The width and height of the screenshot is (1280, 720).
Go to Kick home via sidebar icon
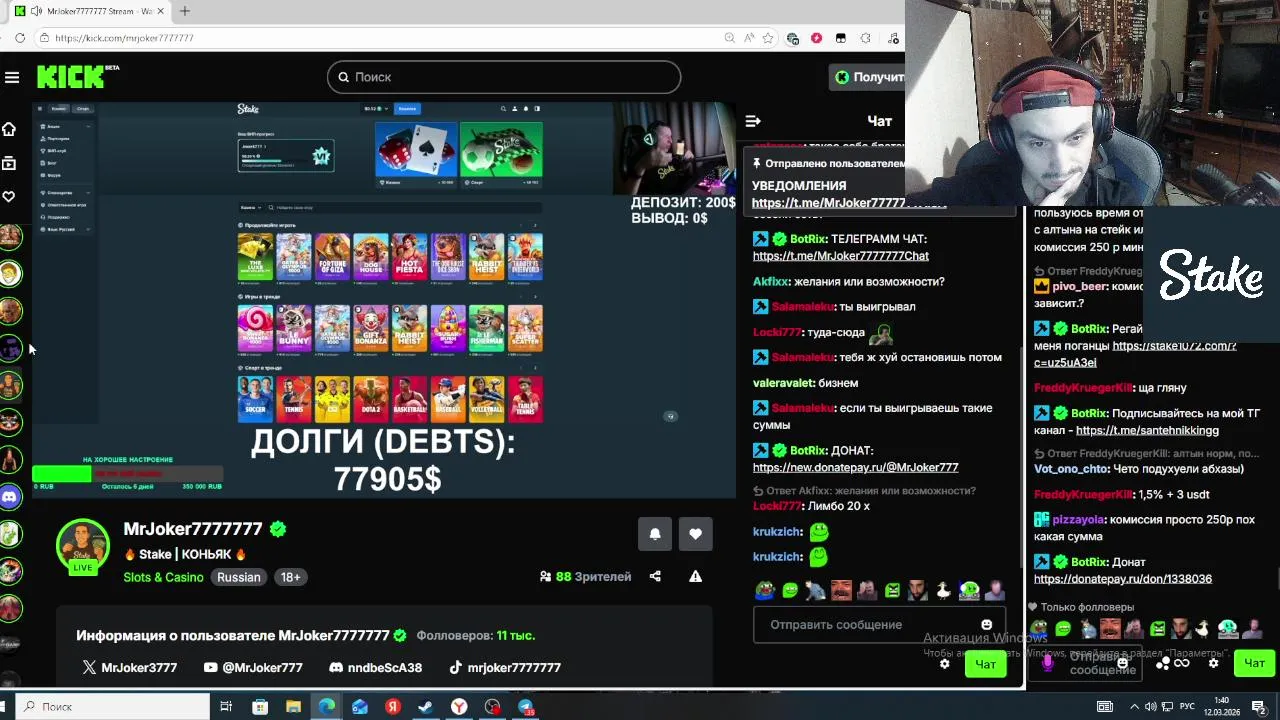pyautogui.click(x=9, y=129)
